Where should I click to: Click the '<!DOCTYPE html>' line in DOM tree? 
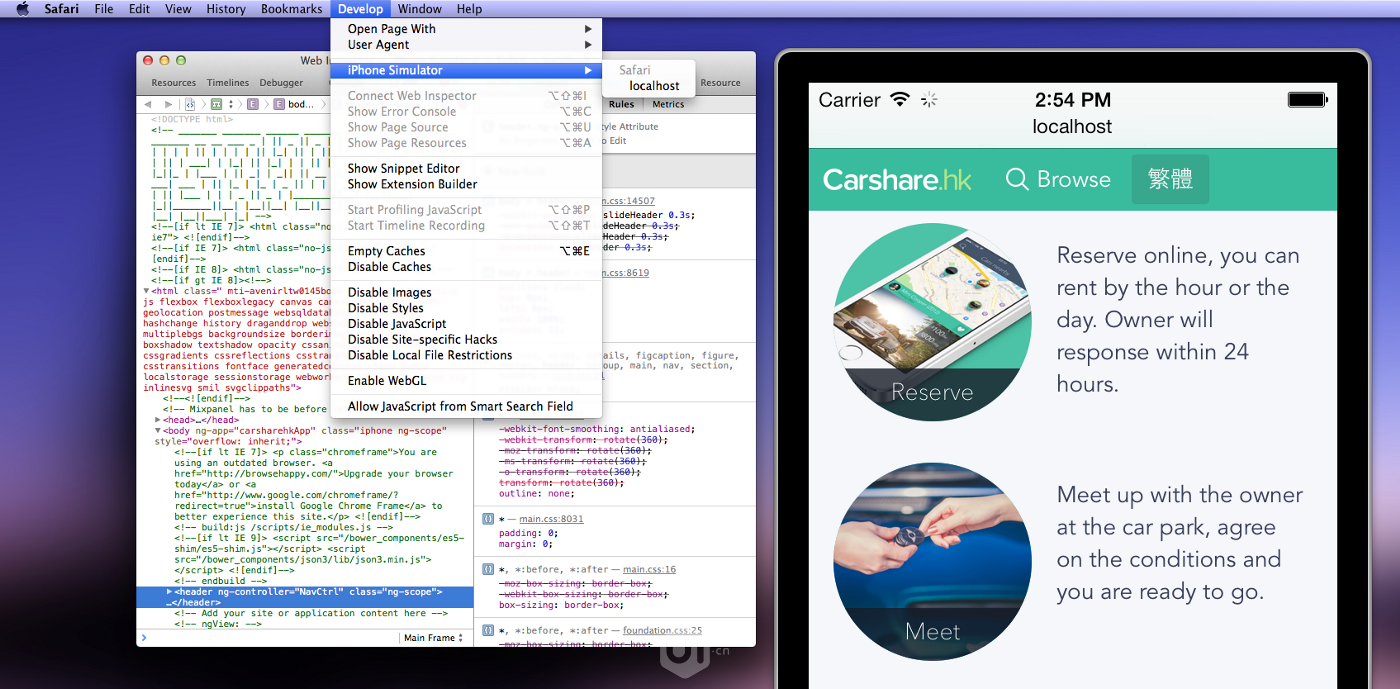coord(192,119)
